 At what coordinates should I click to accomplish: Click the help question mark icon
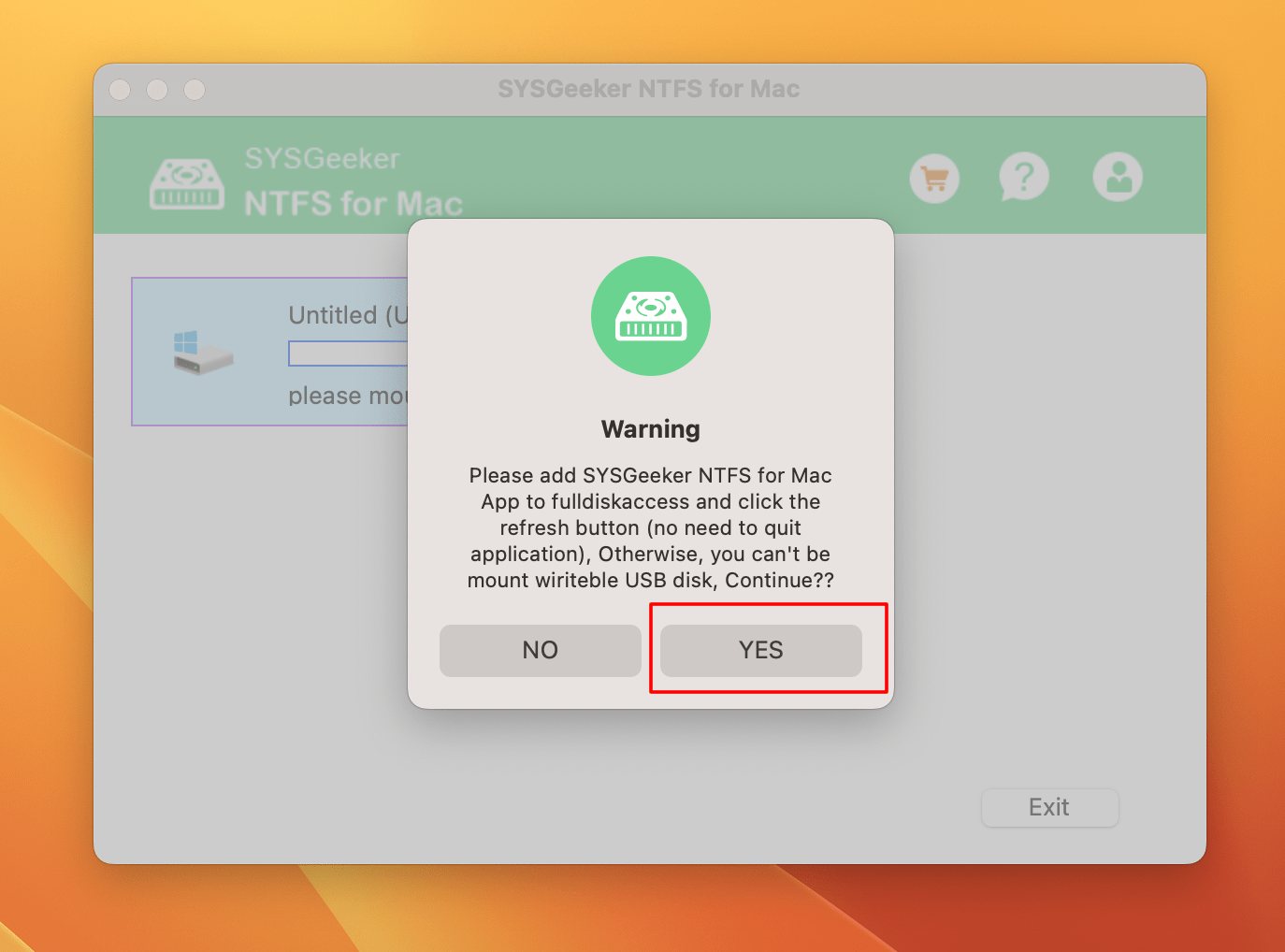coord(1024,178)
